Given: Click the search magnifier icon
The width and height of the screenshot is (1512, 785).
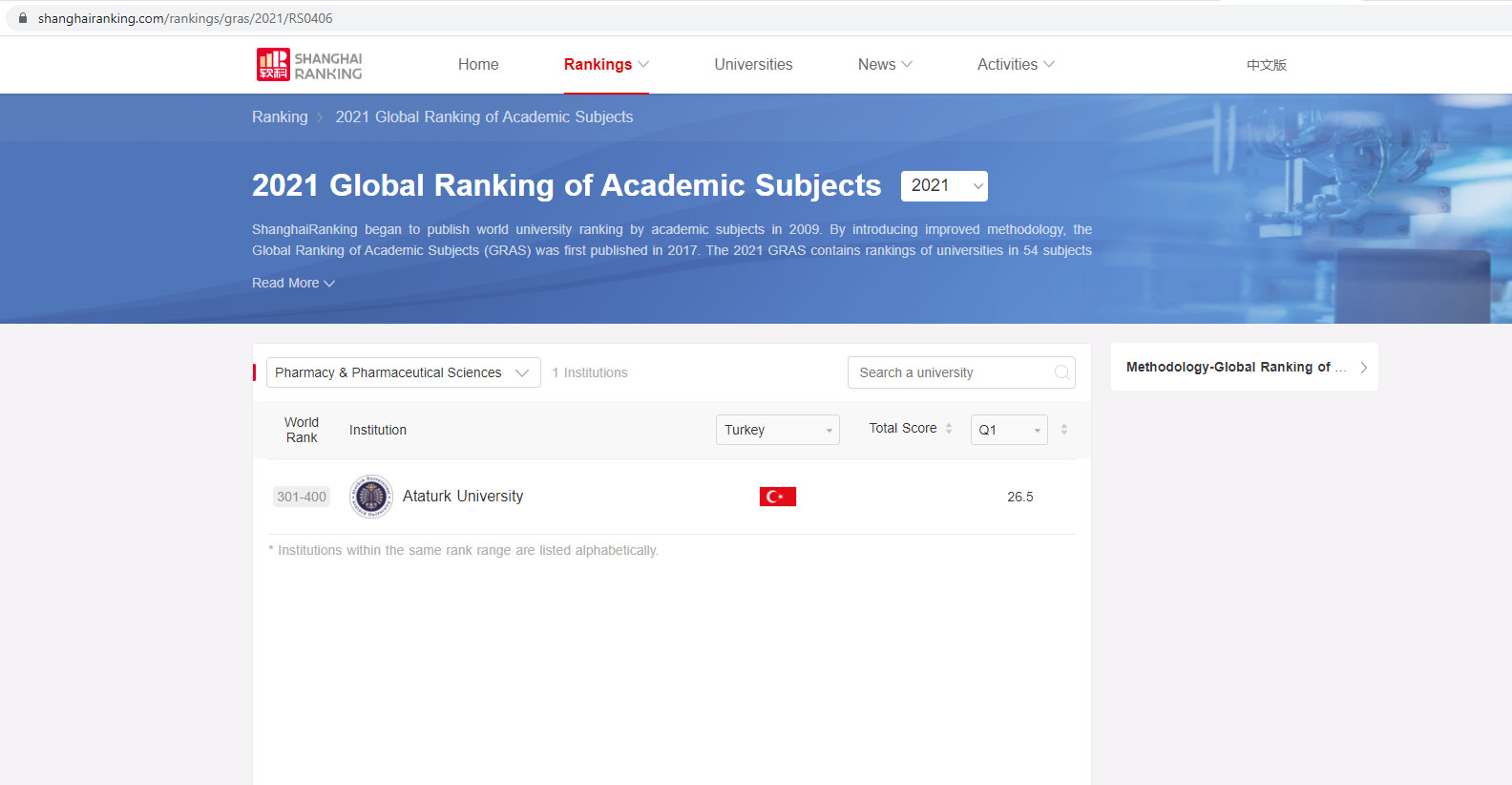Looking at the screenshot, I should click(1061, 372).
